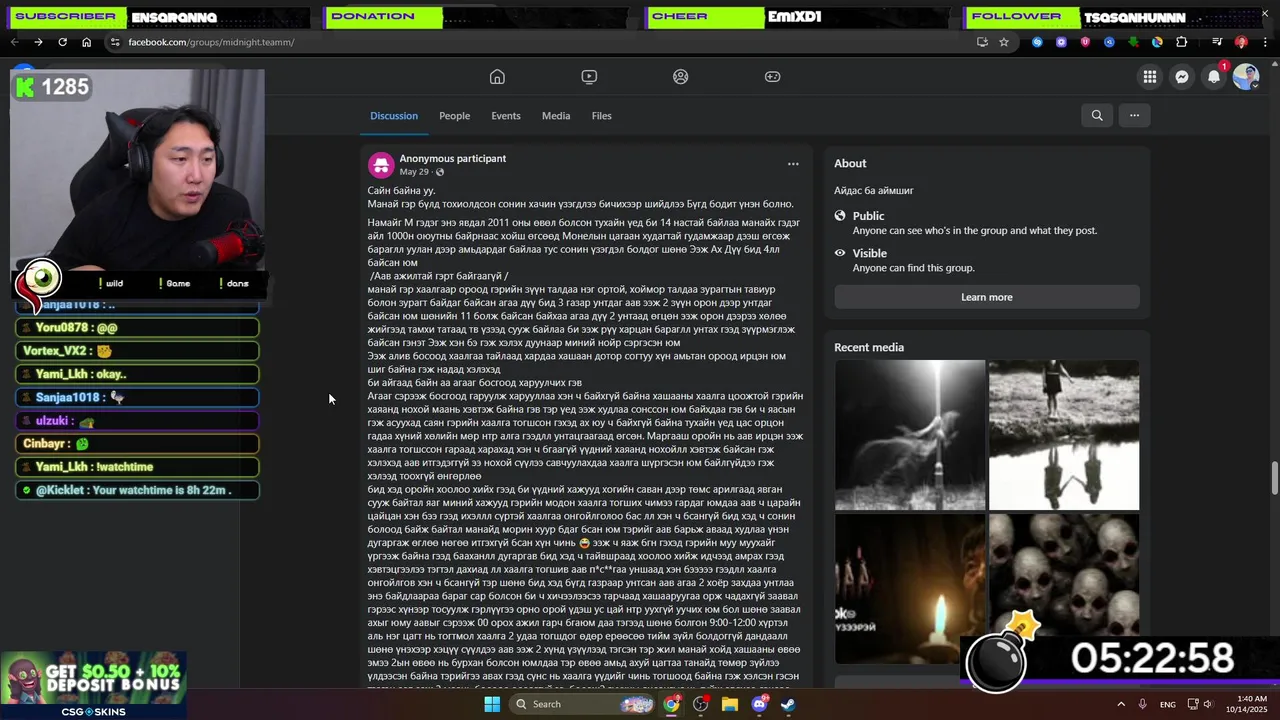Viewport: 1280px width, 720px height.
Task: Open Recent media skulls thumbnail
Action: [1064, 589]
